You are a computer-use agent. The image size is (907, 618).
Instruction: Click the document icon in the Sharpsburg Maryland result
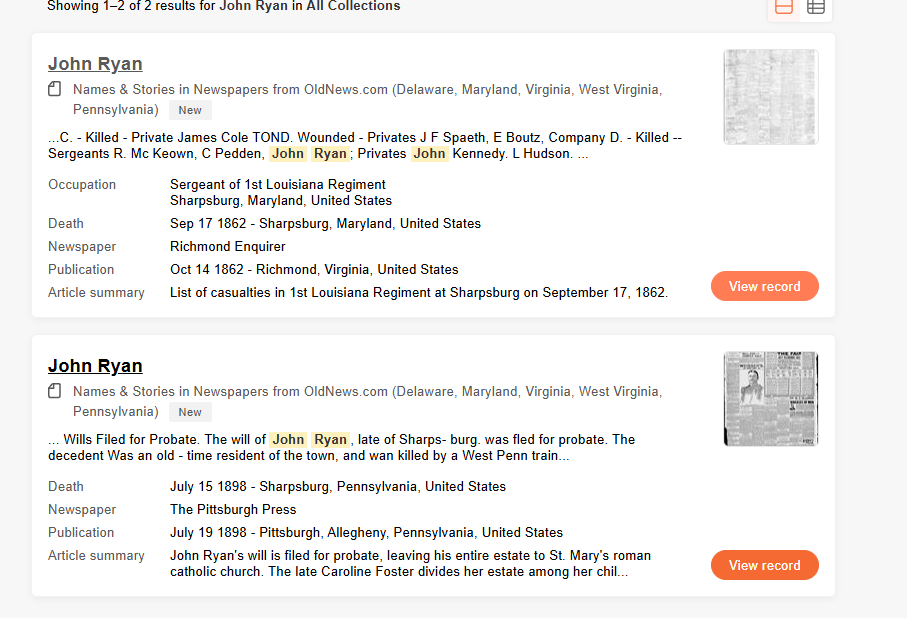(54, 89)
